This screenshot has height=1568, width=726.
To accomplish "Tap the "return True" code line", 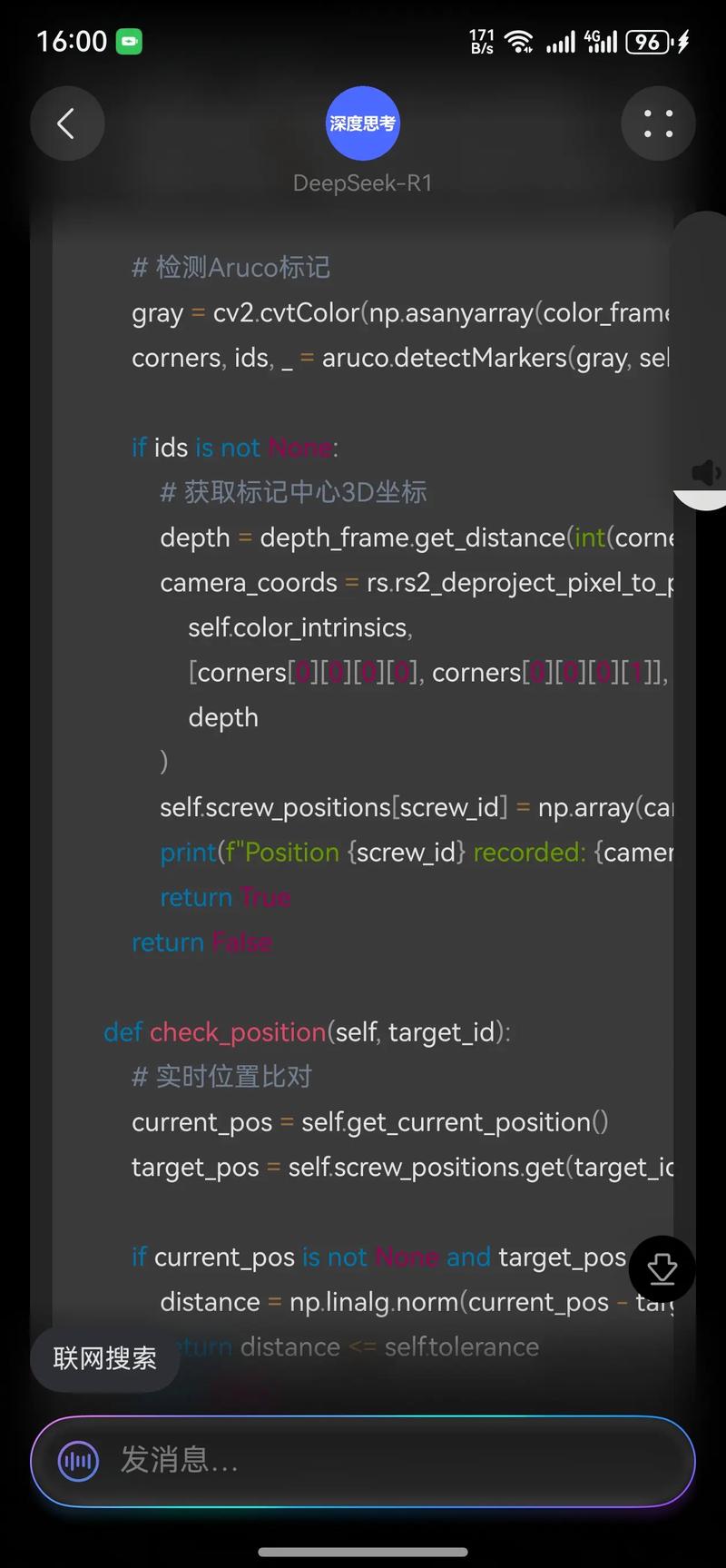I will (225, 897).
